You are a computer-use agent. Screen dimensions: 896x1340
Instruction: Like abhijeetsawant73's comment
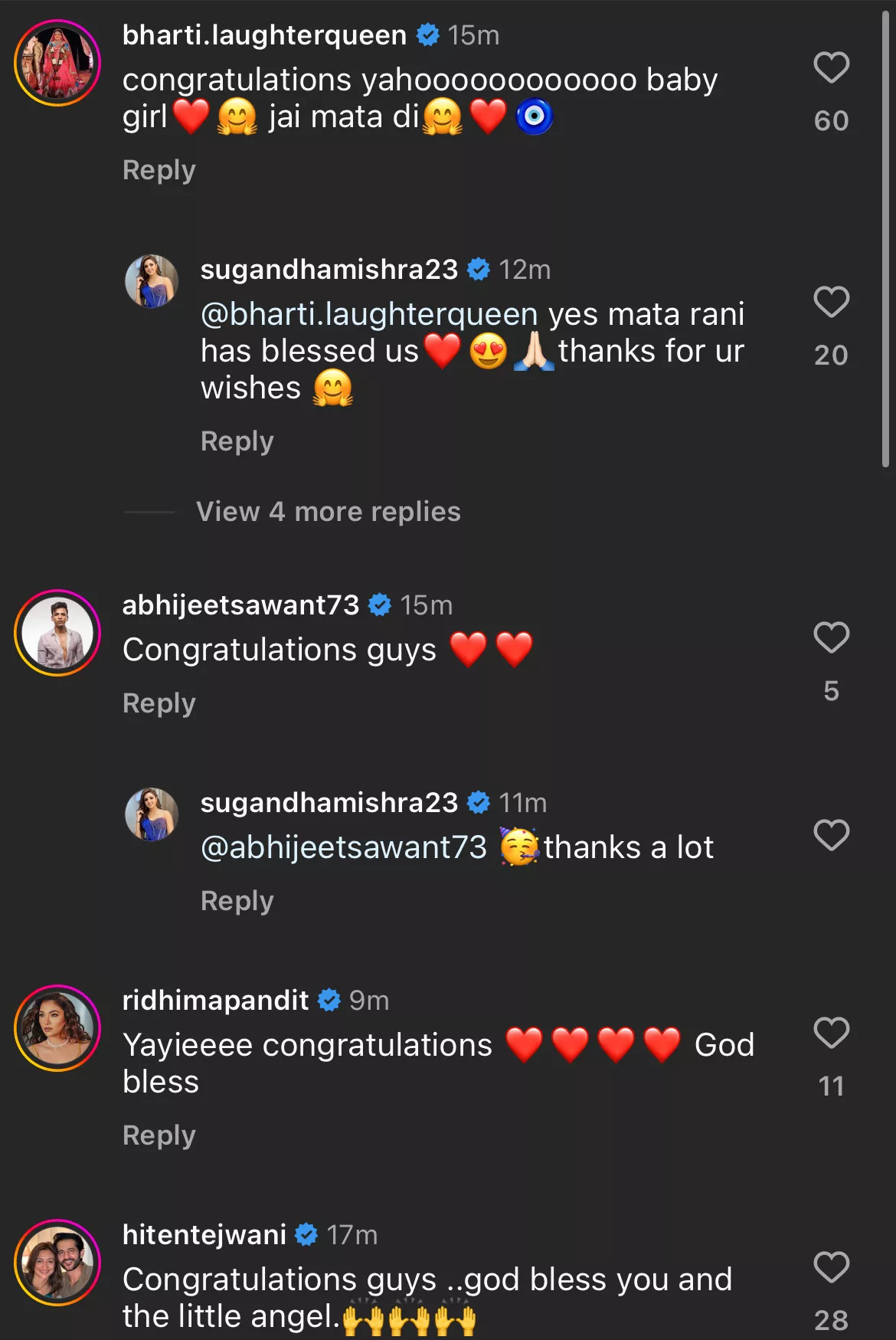(831, 637)
